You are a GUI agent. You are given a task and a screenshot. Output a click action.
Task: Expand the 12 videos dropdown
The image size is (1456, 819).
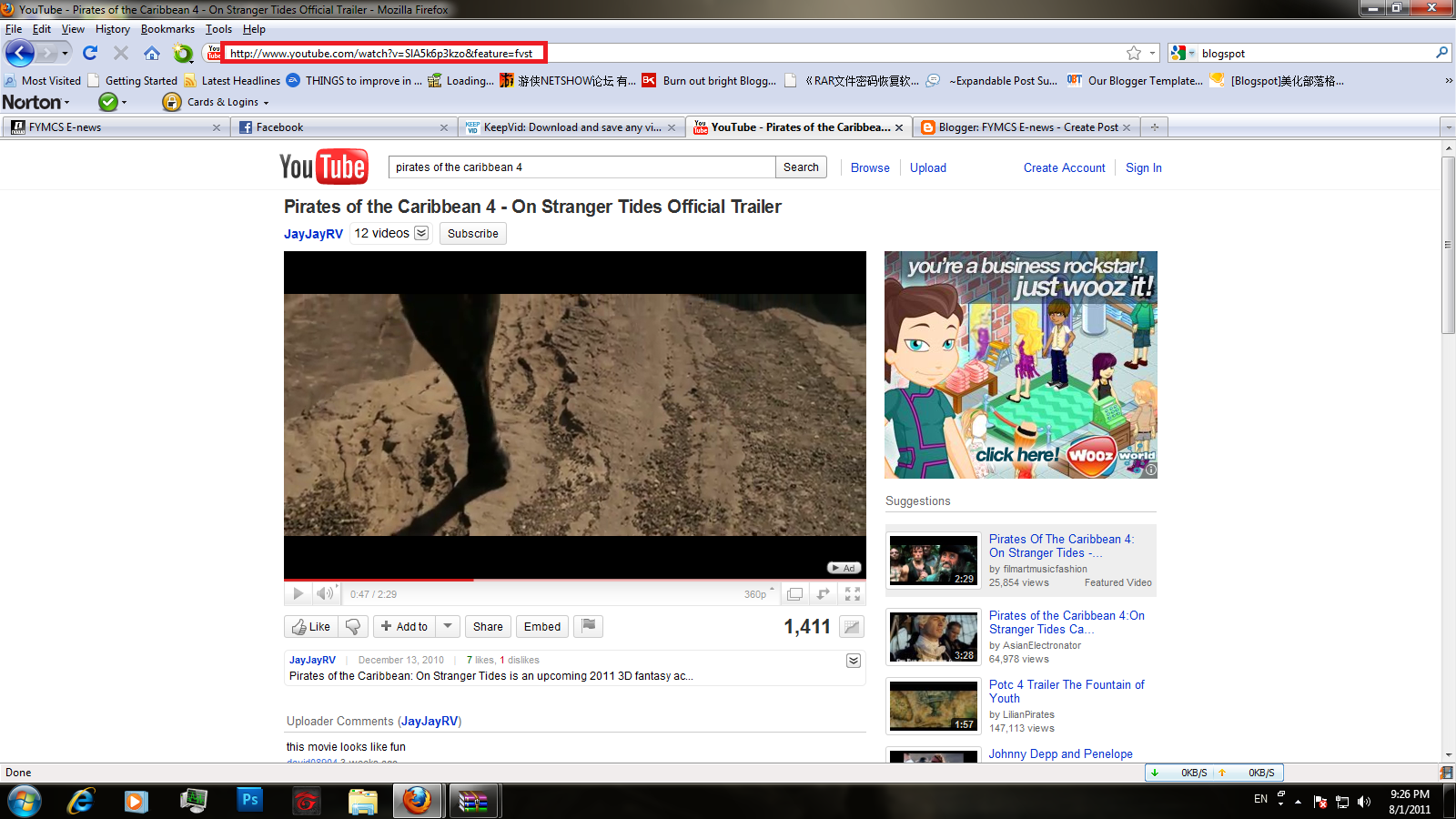[x=421, y=233]
